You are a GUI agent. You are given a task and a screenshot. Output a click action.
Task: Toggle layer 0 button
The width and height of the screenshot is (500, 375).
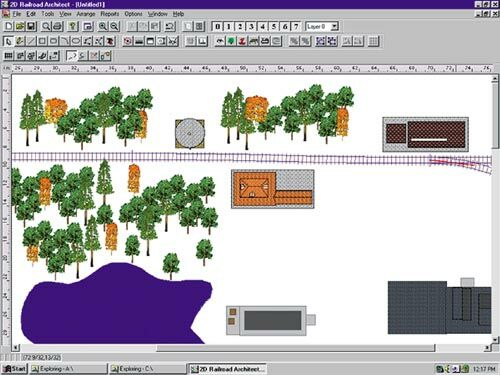tap(217, 26)
